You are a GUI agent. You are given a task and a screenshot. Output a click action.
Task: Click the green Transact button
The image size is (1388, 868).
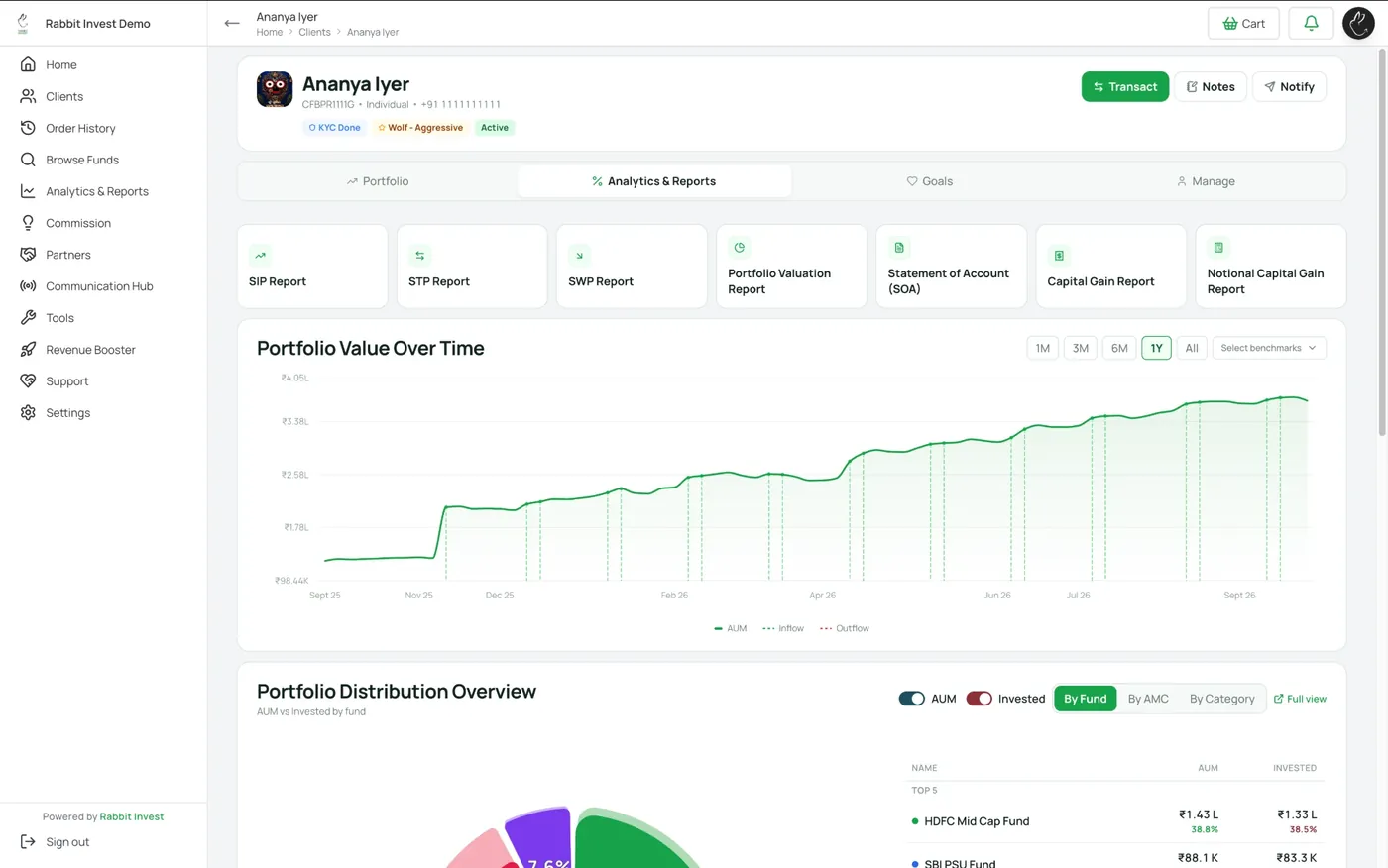coord(1125,86)
